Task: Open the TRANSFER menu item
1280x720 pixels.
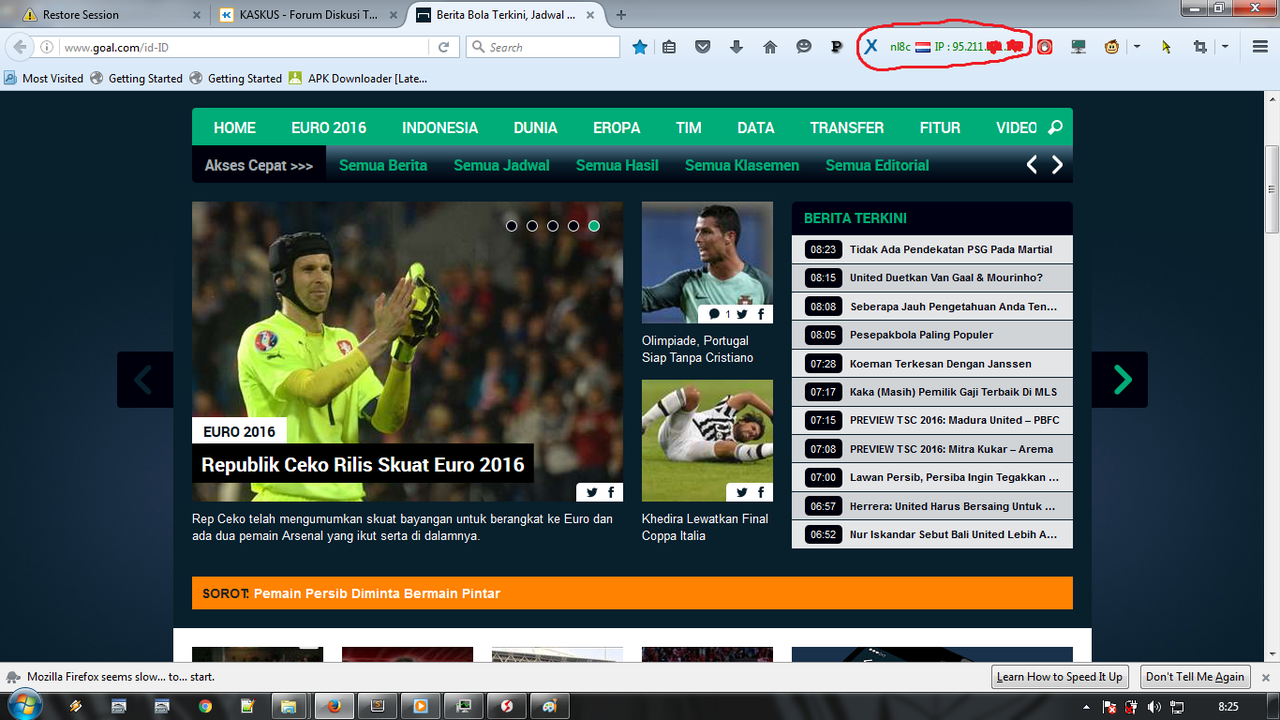Action: [847, 128]
